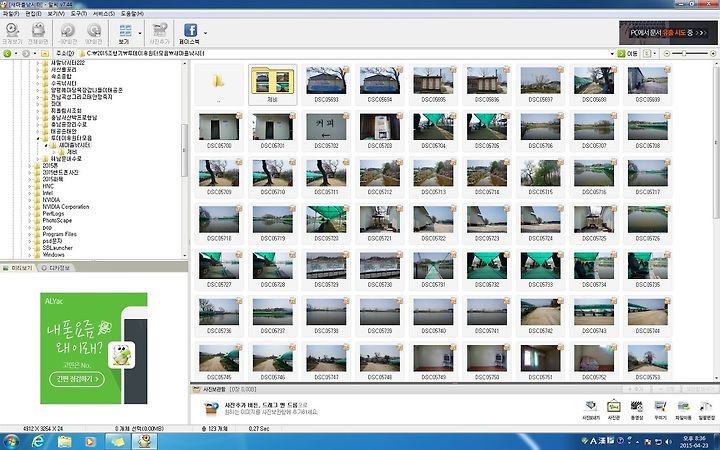The height and width of the screenshot is (450, 720).
Task: Click zoom-in plus icon of thumbnail slider
Action: 713,54
